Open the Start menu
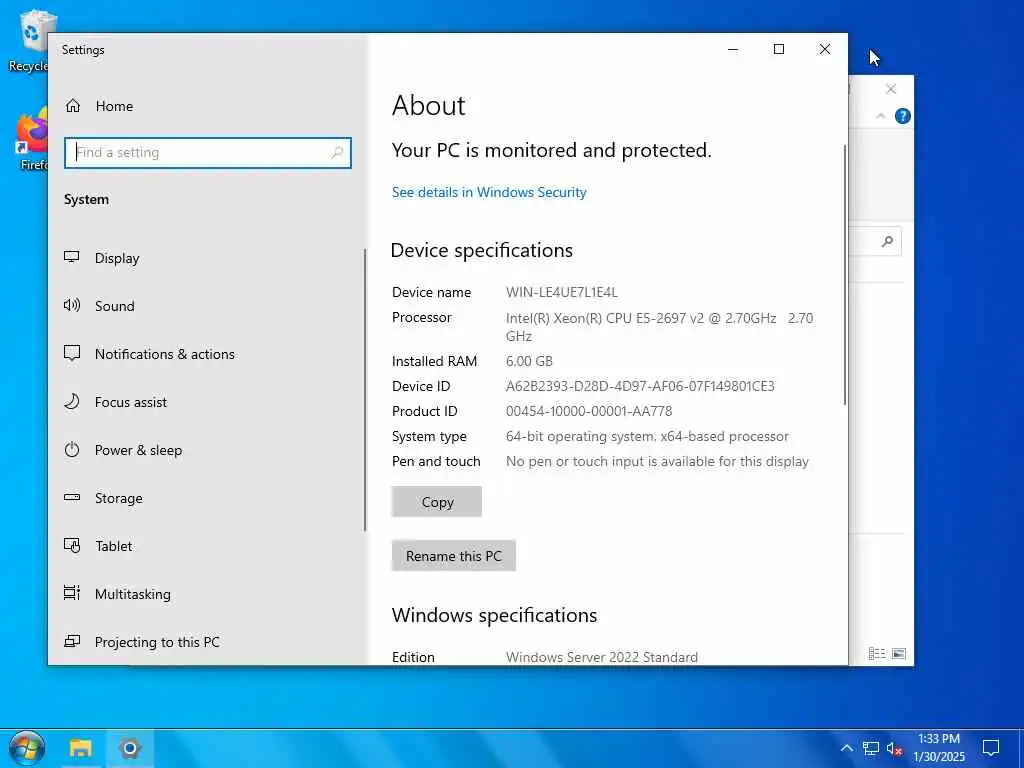 [27, 748]
